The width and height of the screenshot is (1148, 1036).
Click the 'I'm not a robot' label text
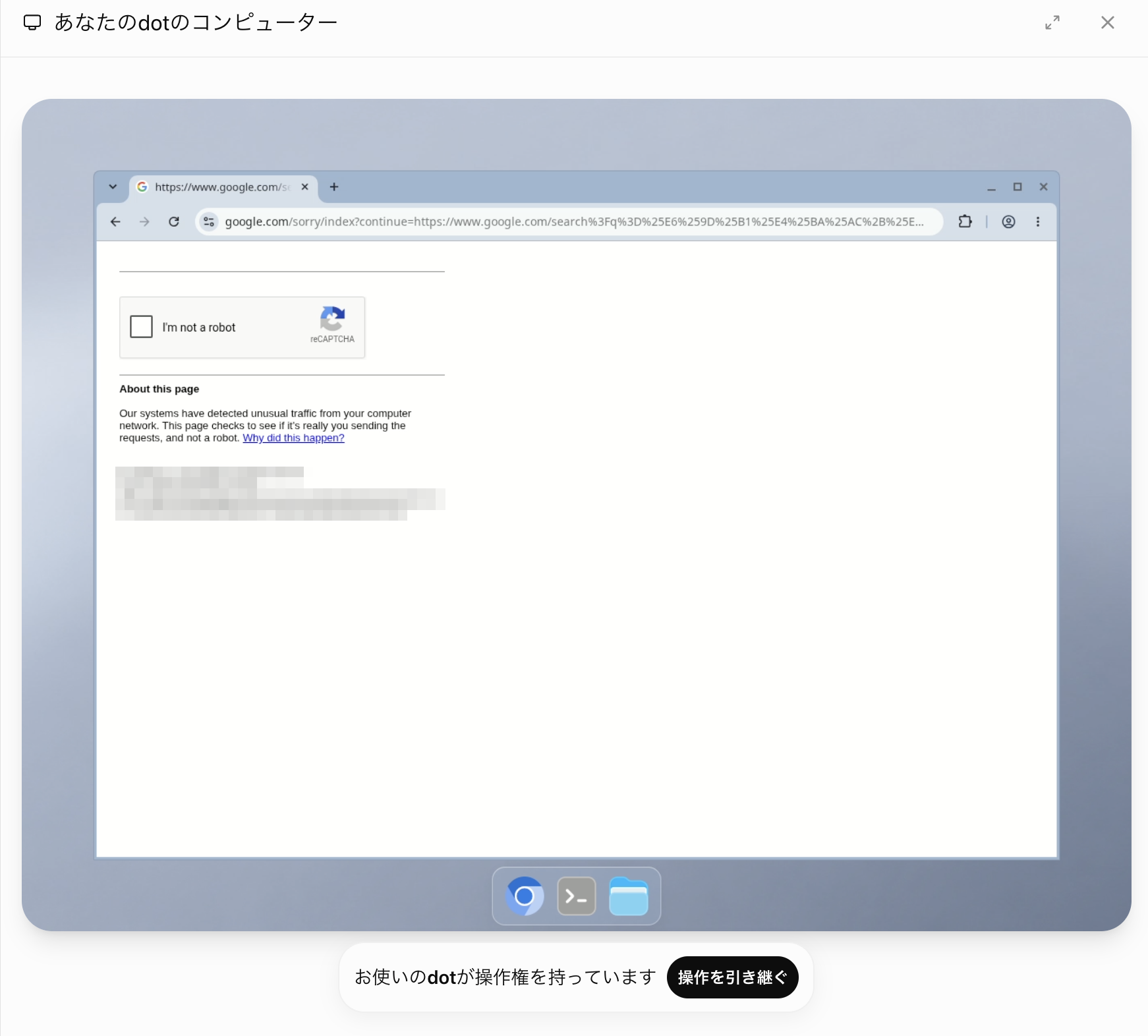tap(199, 328)
